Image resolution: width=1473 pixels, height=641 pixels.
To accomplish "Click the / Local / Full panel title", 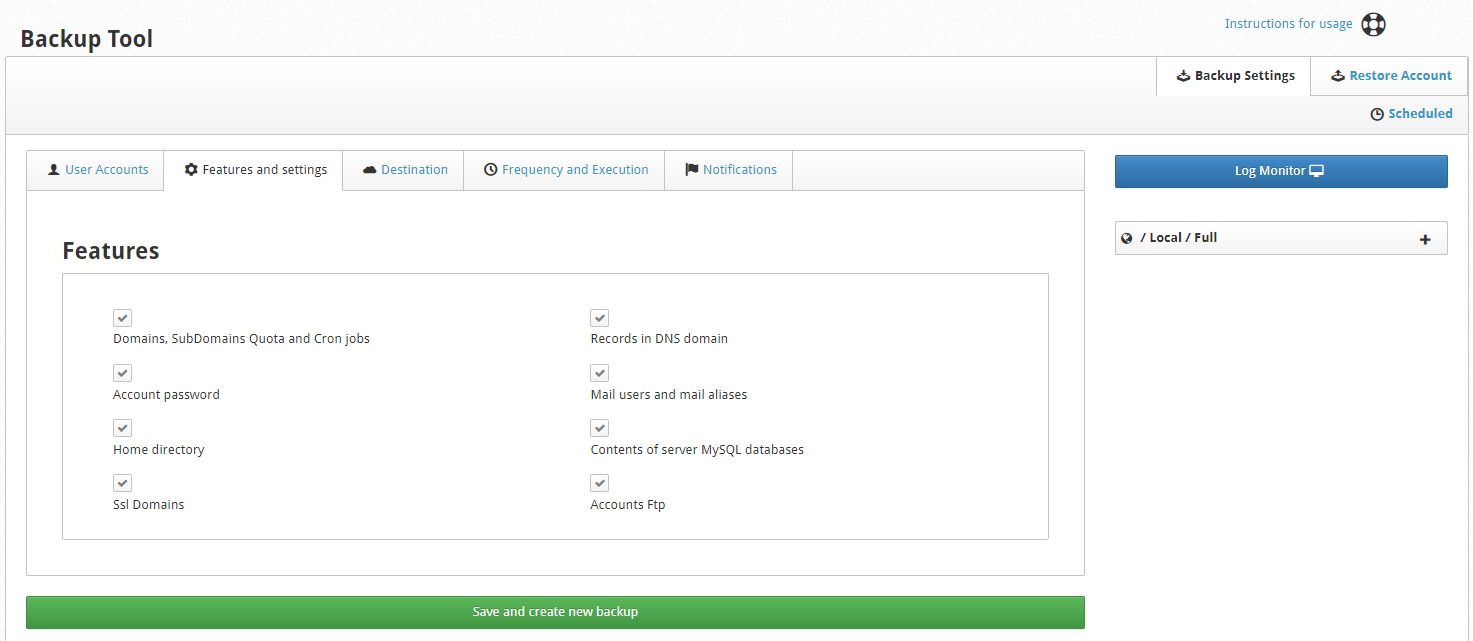I will click(1178, 238).
